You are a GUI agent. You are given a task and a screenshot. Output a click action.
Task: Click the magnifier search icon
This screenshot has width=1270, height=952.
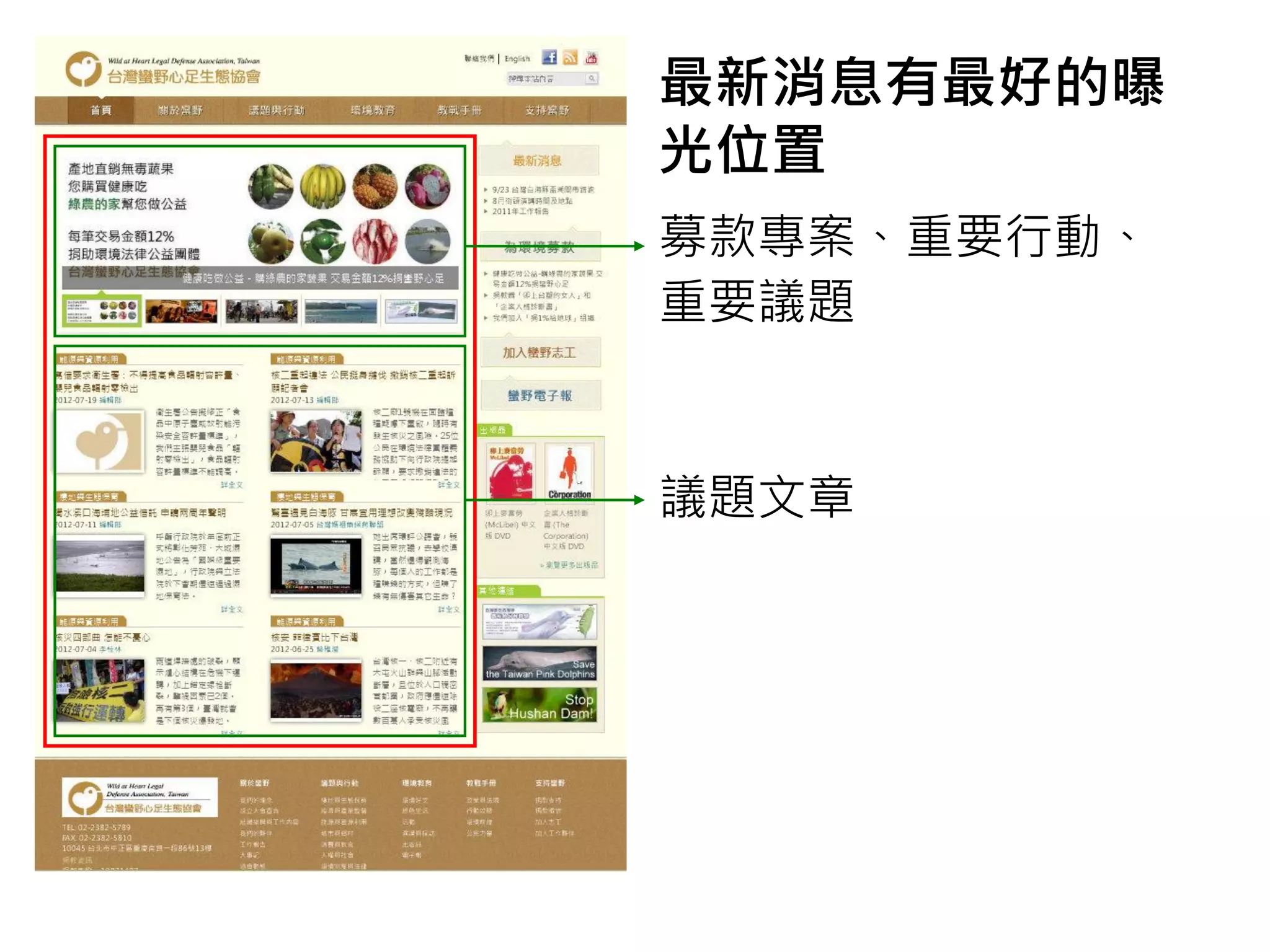592,78
